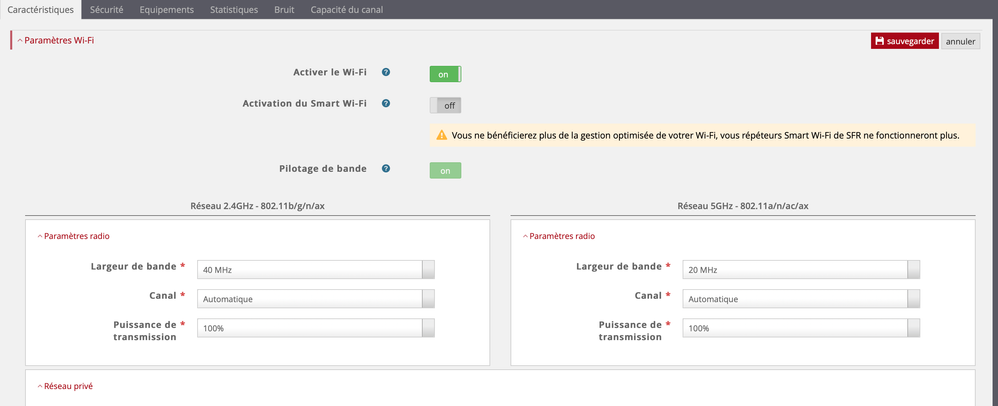The image size is (998, 406).
Task: Open 2.4GHz Largeur de bande dropdown
Action: pyautogui.click(x=316, y=270)
